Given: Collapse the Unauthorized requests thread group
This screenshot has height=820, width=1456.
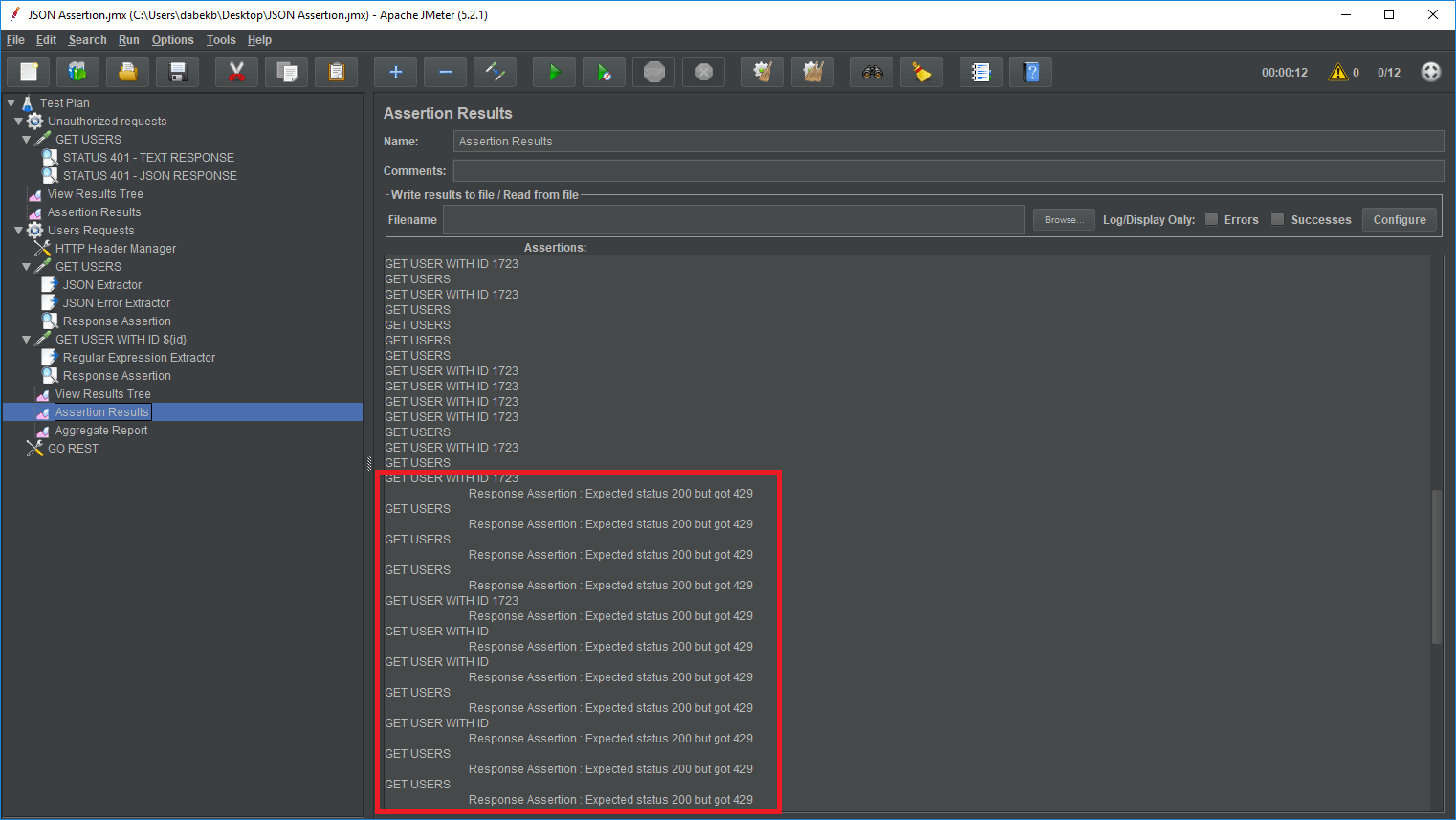Looking at the screenshot, I should (x=18, y=122).
